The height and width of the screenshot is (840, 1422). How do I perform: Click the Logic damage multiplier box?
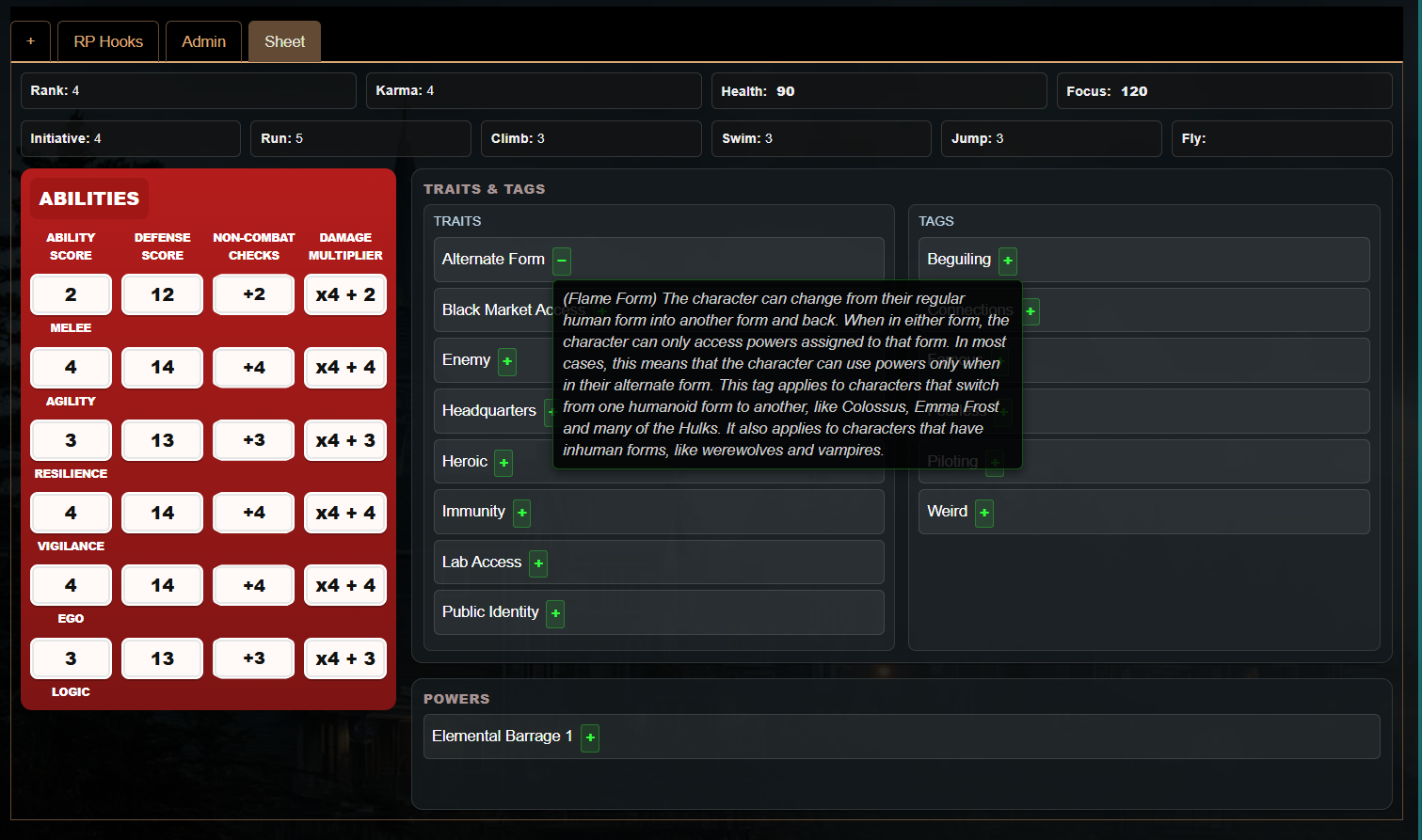pyautogui.click(x=345, y=658)
